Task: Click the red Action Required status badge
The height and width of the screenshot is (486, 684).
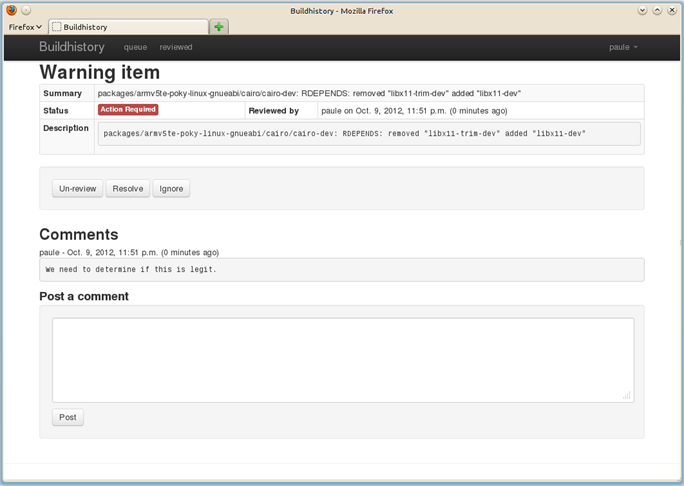Action: pyautogui.click(x=128, y=109)
